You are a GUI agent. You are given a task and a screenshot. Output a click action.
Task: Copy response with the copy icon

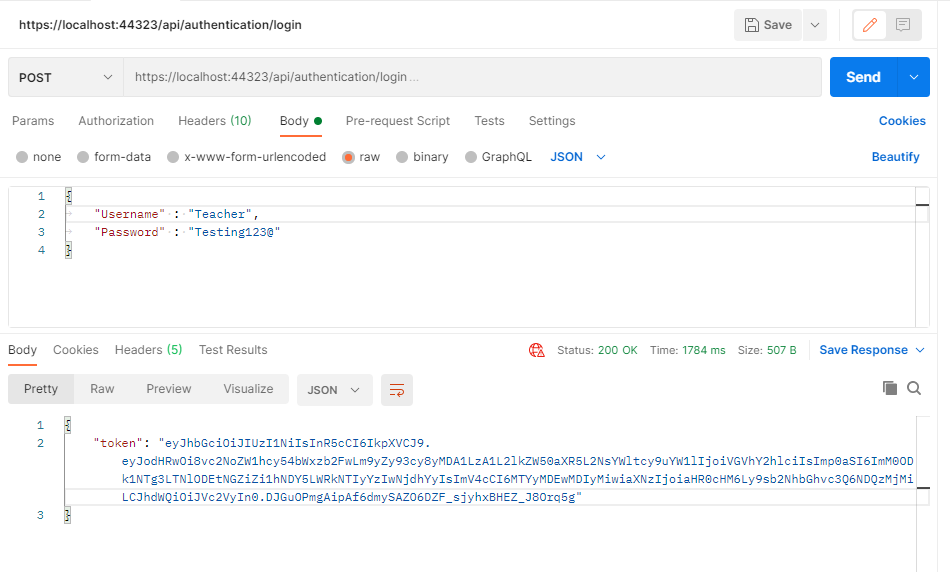[889, 388]
